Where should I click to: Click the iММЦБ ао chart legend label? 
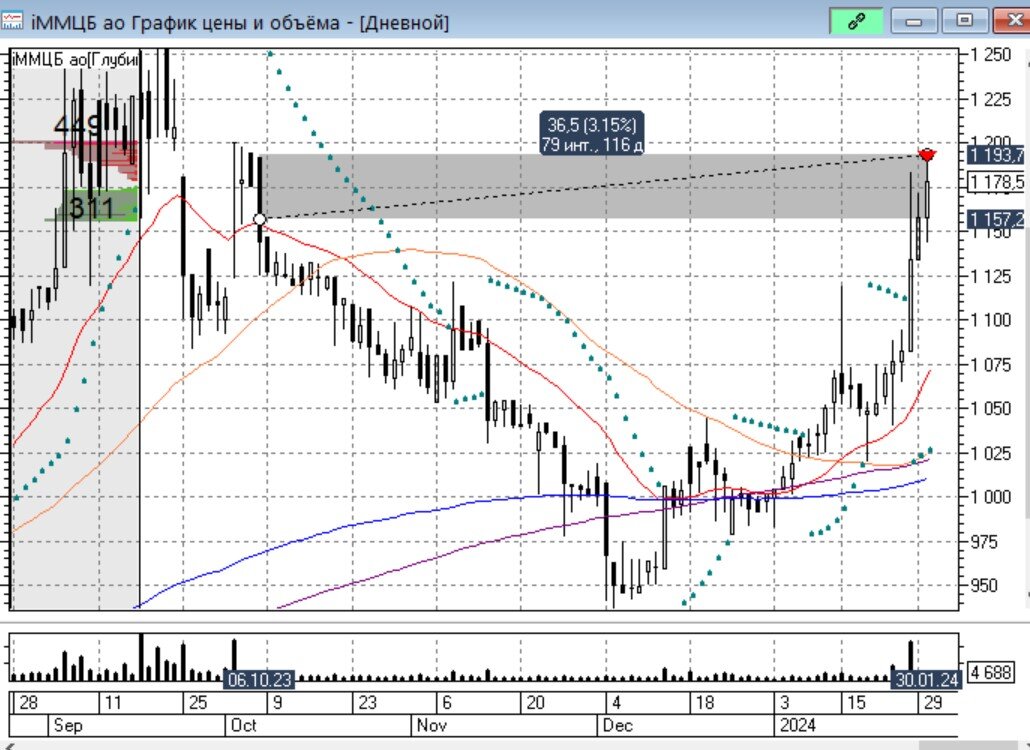pyautogui.click(x=76, y=59)
